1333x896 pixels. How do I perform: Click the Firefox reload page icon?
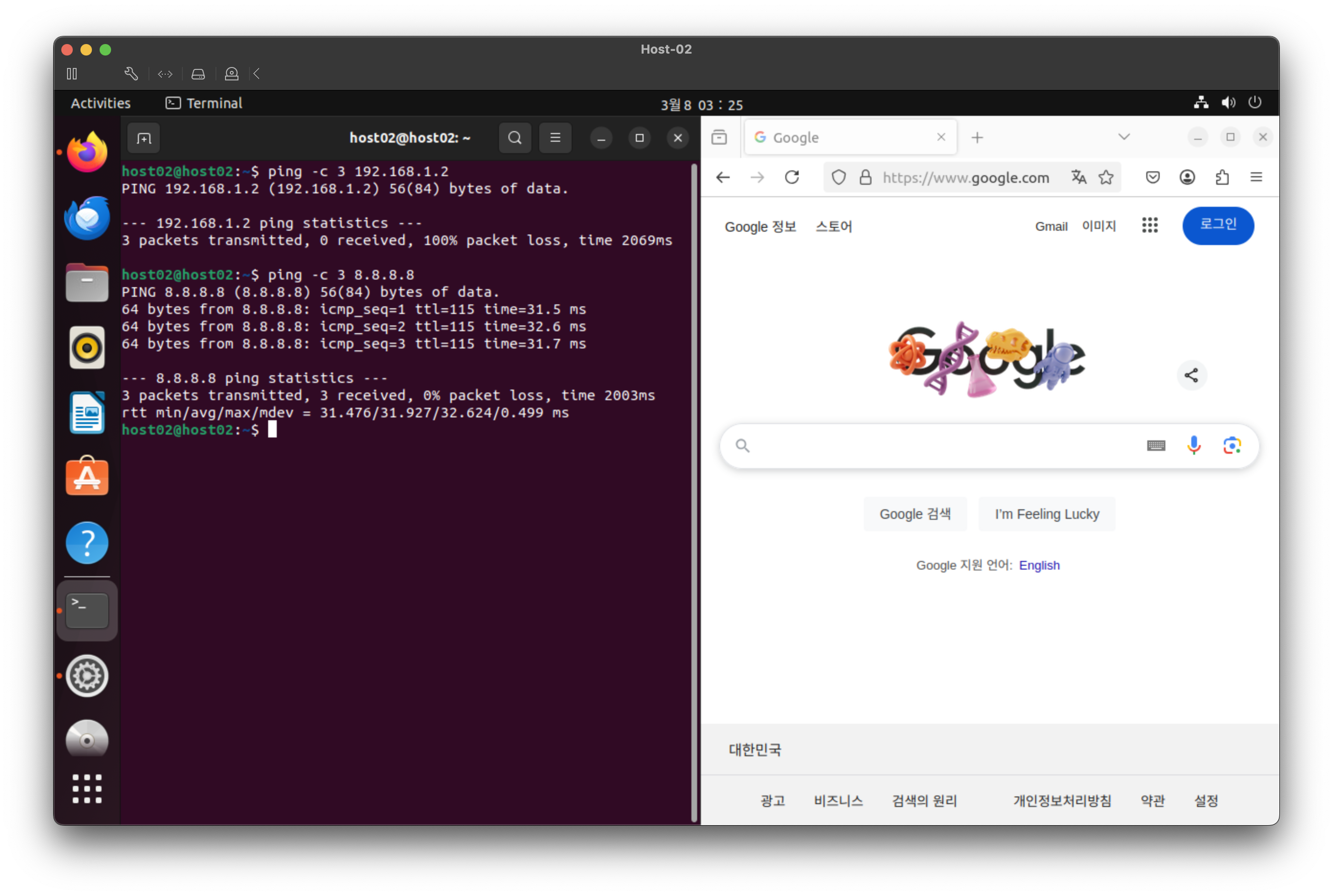pyautogui.click(x=791, y=178)
